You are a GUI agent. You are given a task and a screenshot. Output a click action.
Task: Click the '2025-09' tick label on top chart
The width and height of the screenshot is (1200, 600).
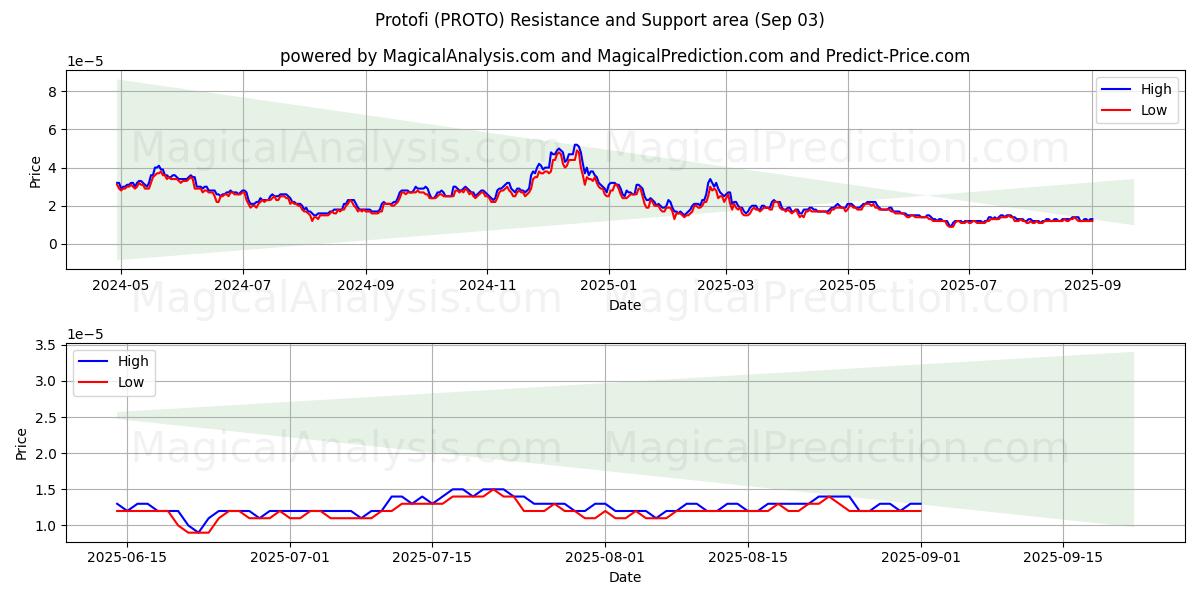click(1092, 285)
